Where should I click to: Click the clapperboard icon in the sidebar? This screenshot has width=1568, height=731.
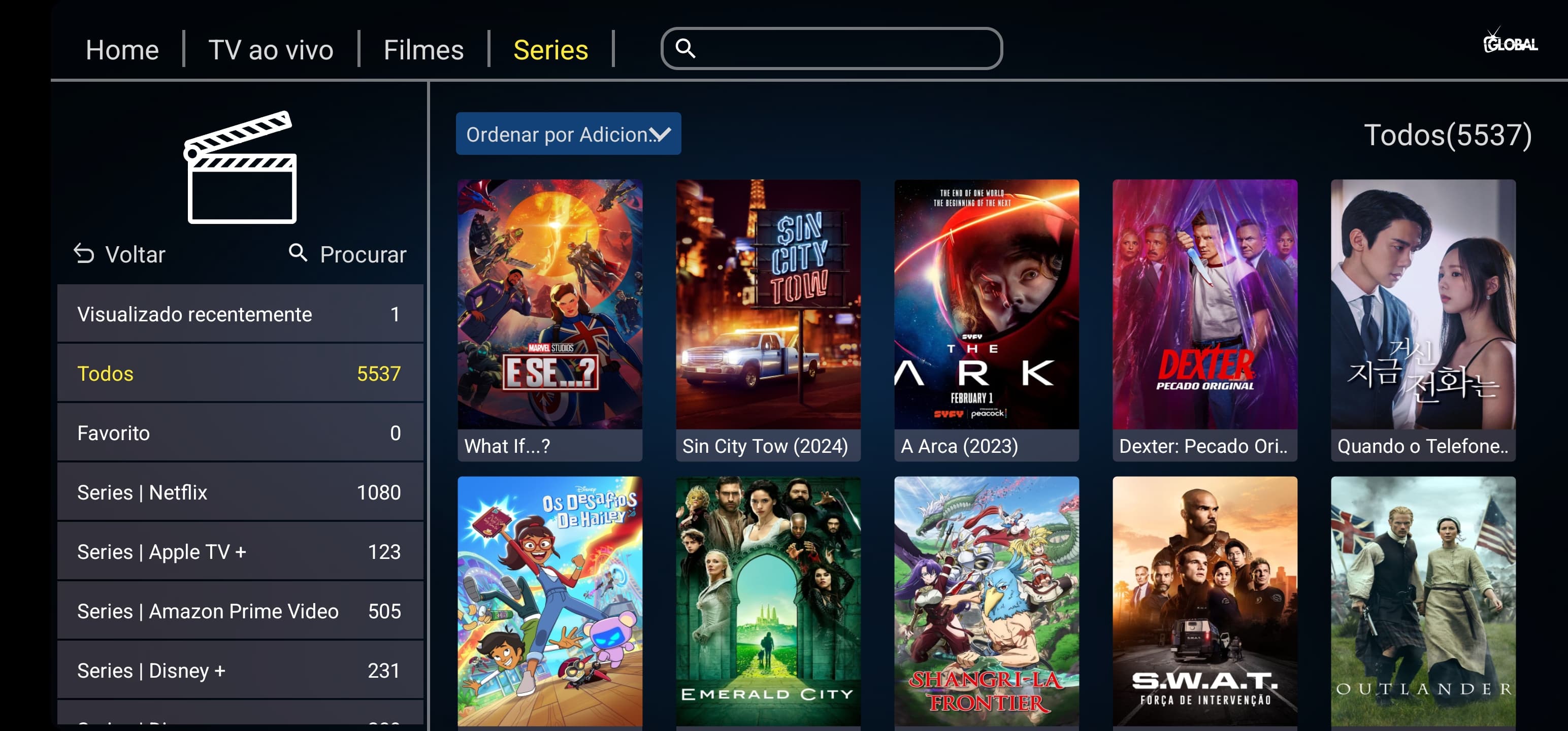[241, 167]
